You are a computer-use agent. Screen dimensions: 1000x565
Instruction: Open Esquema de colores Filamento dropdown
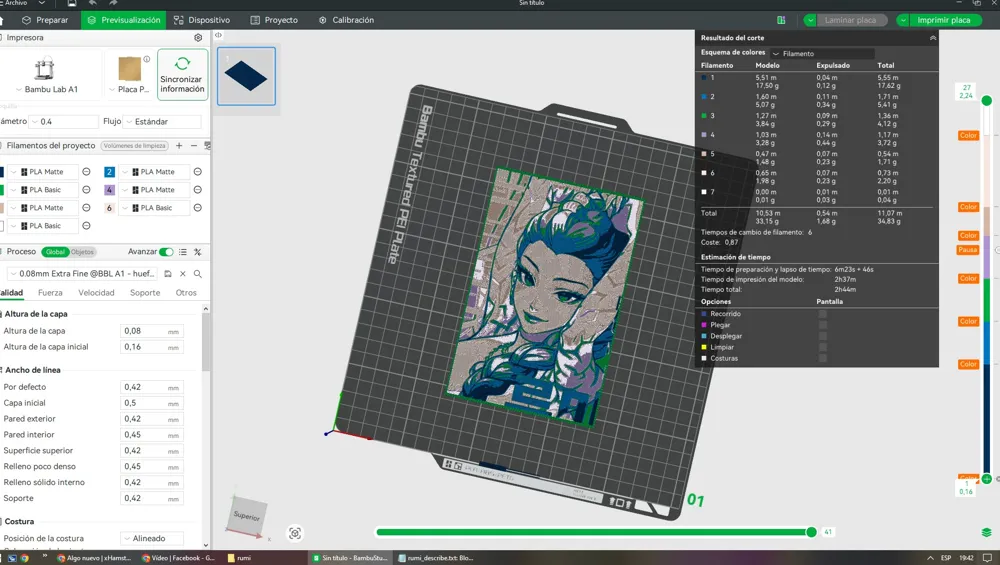coord(822,54)
